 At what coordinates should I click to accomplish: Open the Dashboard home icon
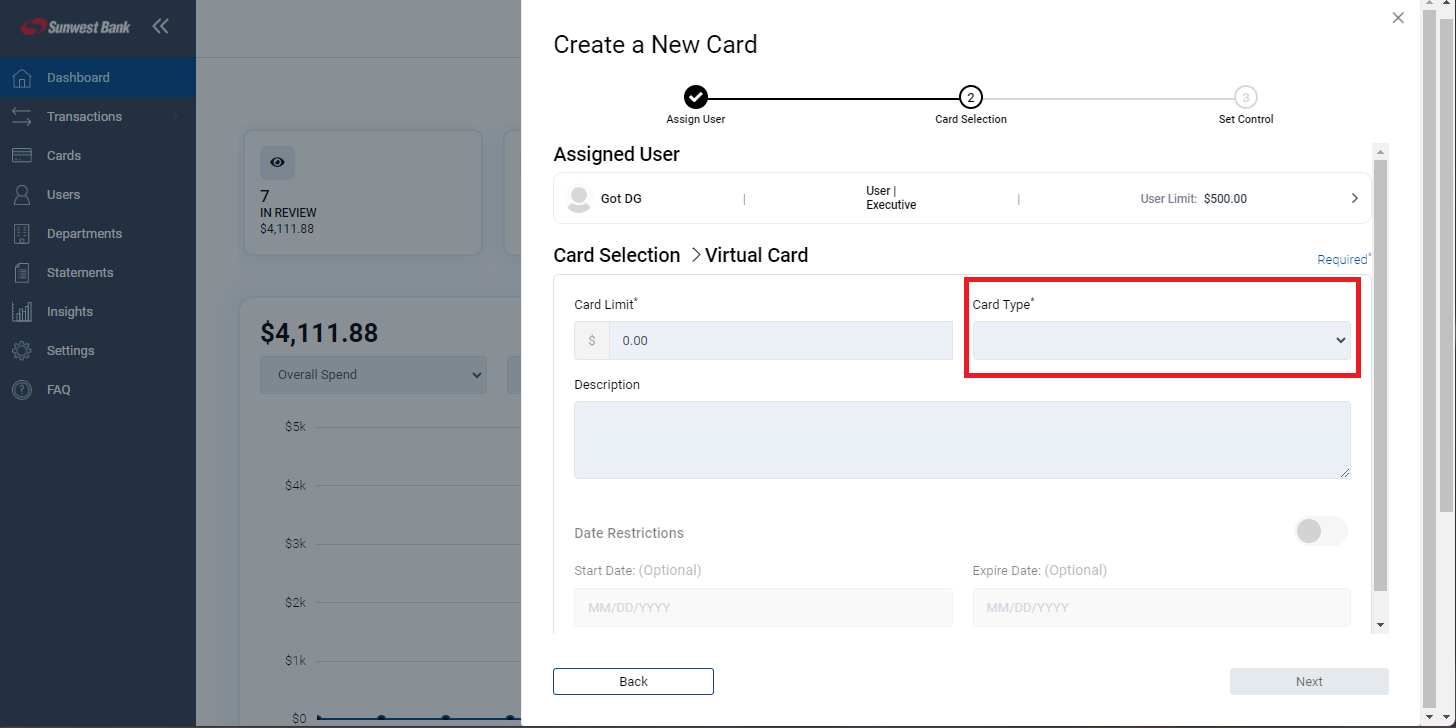[20, 77]
